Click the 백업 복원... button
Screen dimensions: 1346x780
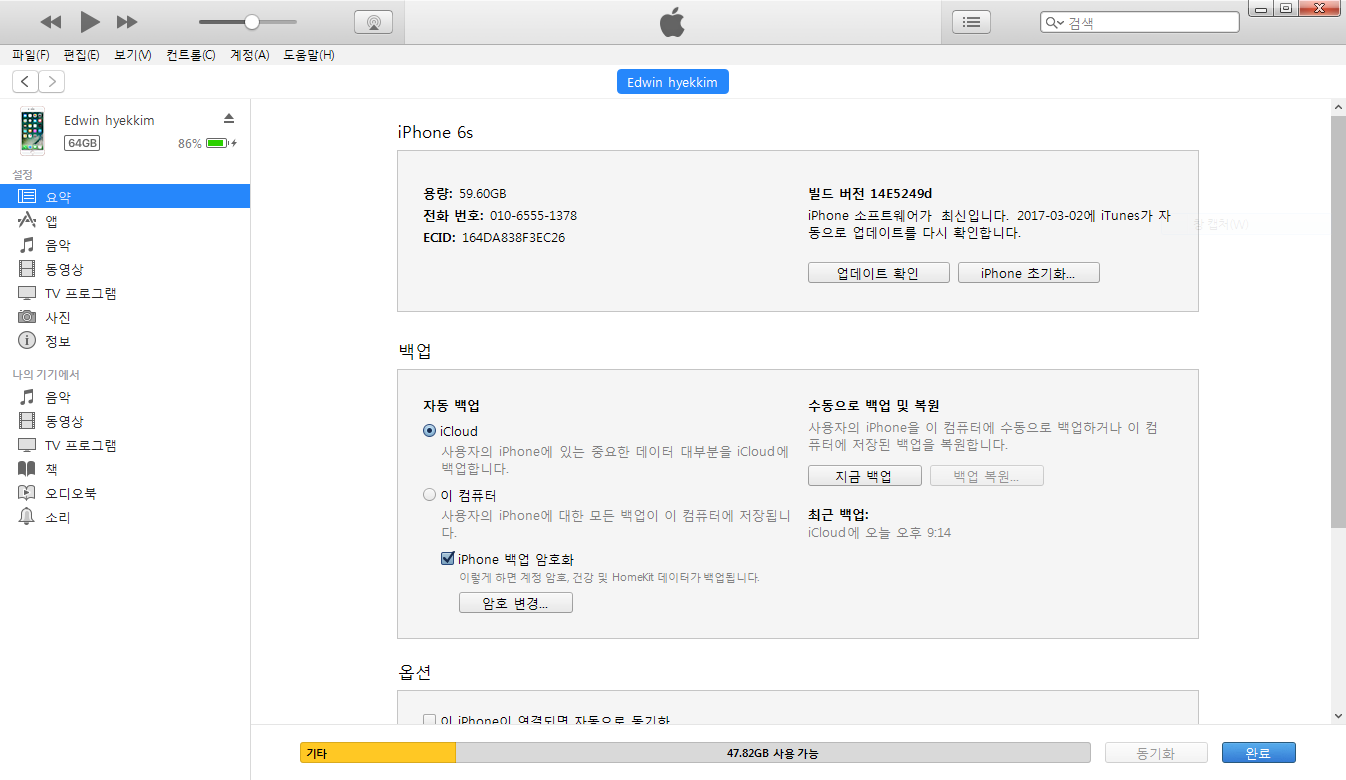(x=986, y=476)
